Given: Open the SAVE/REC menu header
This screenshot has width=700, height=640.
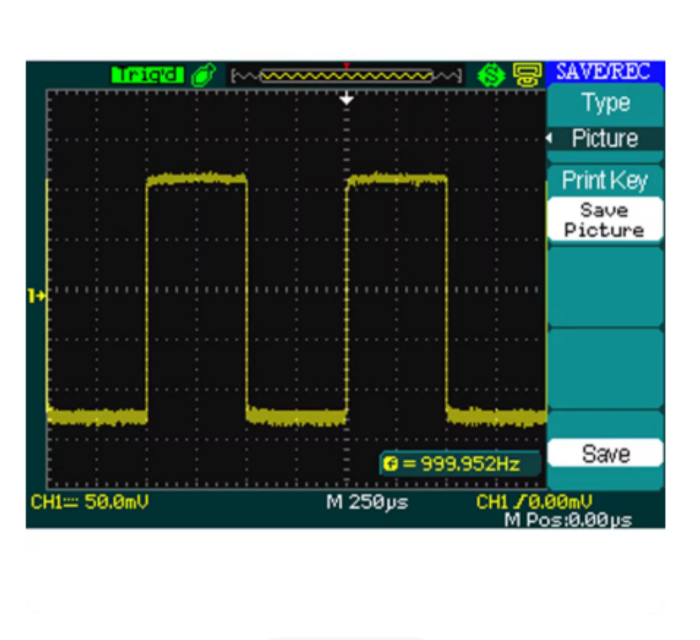Looking at the screenshot, I should 605,71.
